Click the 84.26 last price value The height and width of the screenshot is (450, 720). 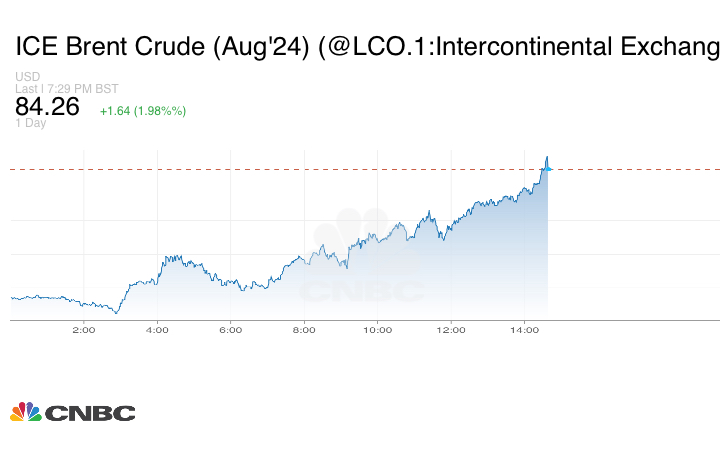click(47, 106)
